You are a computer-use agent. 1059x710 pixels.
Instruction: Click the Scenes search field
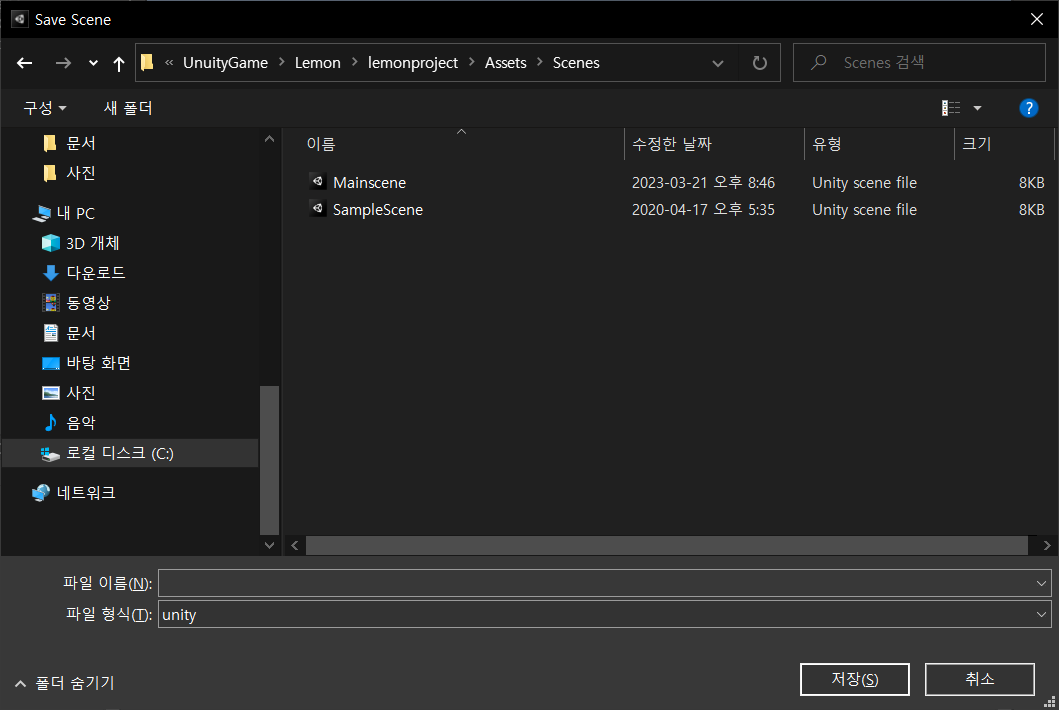919,63
